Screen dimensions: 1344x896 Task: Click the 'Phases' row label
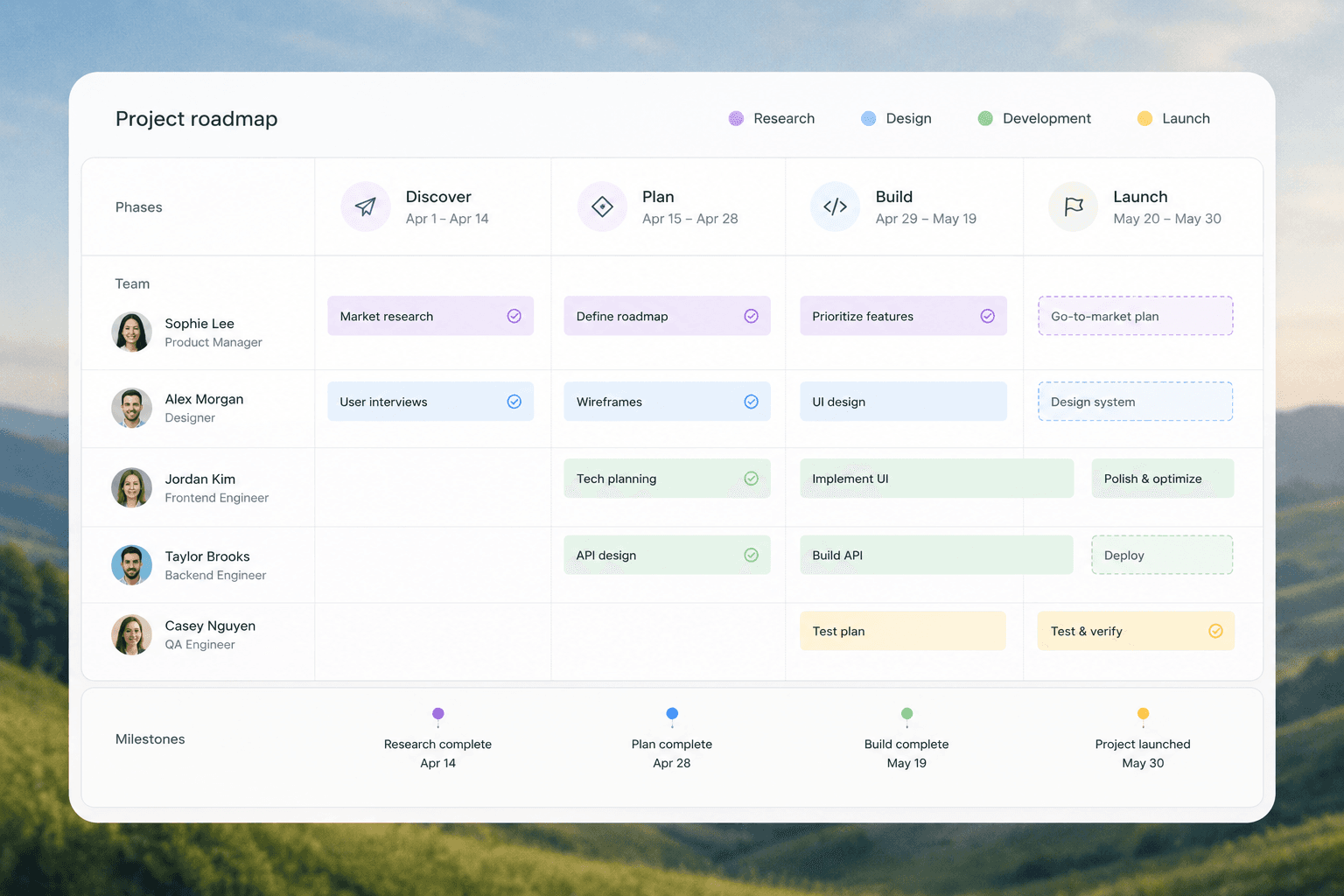point(139,207)
